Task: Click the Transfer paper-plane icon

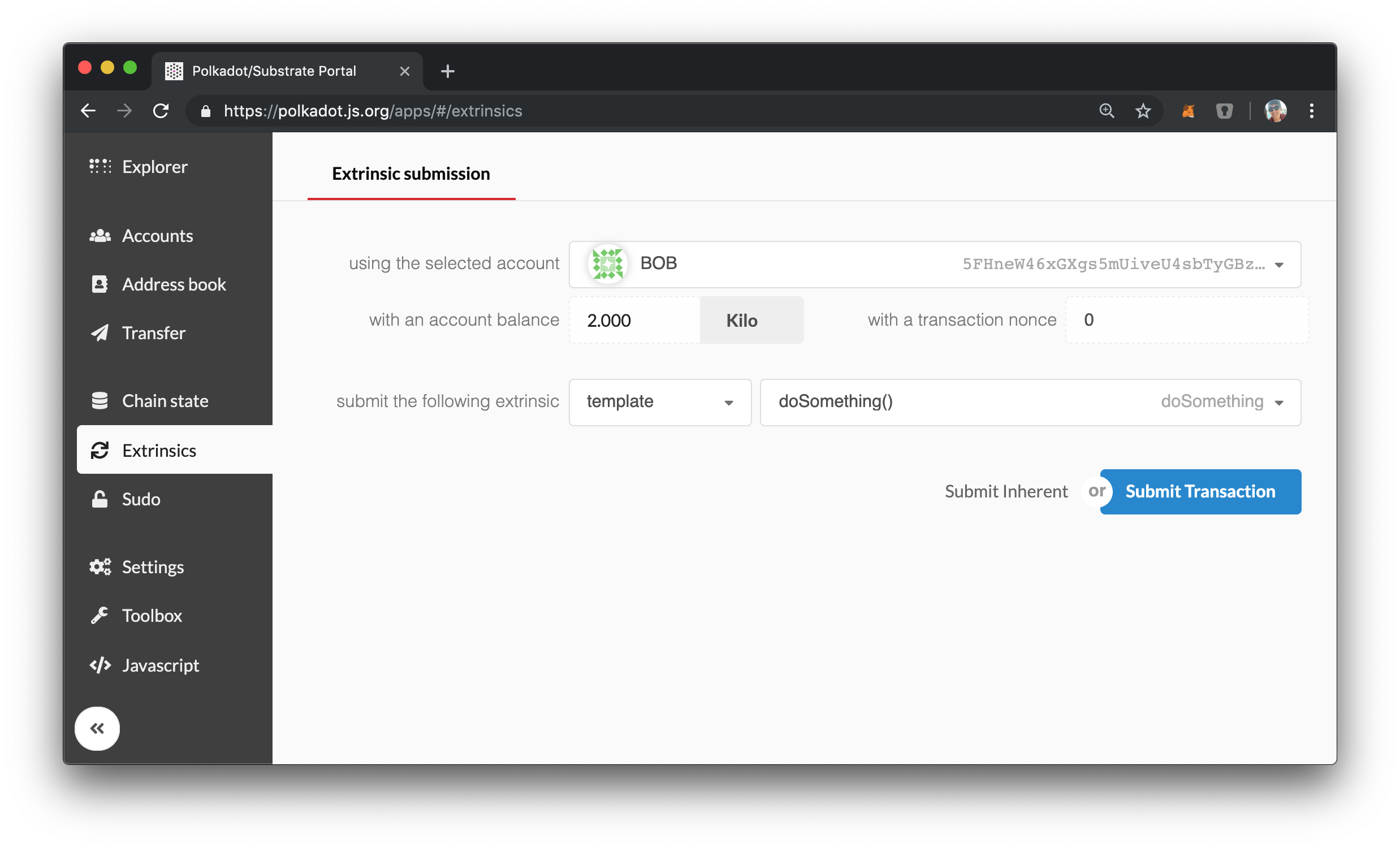Action: [100, 333]
